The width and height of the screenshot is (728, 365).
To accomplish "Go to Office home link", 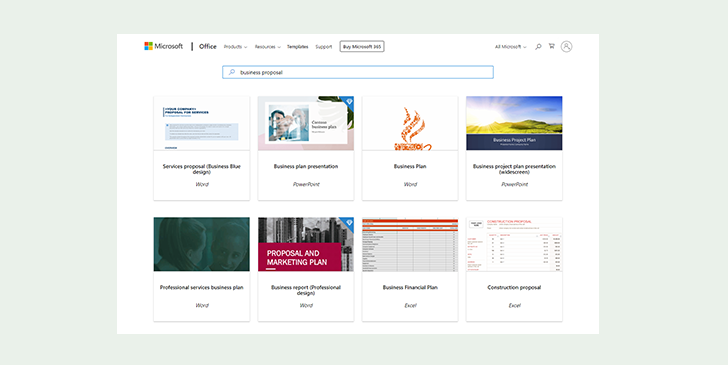I will (x=208, y=46).
